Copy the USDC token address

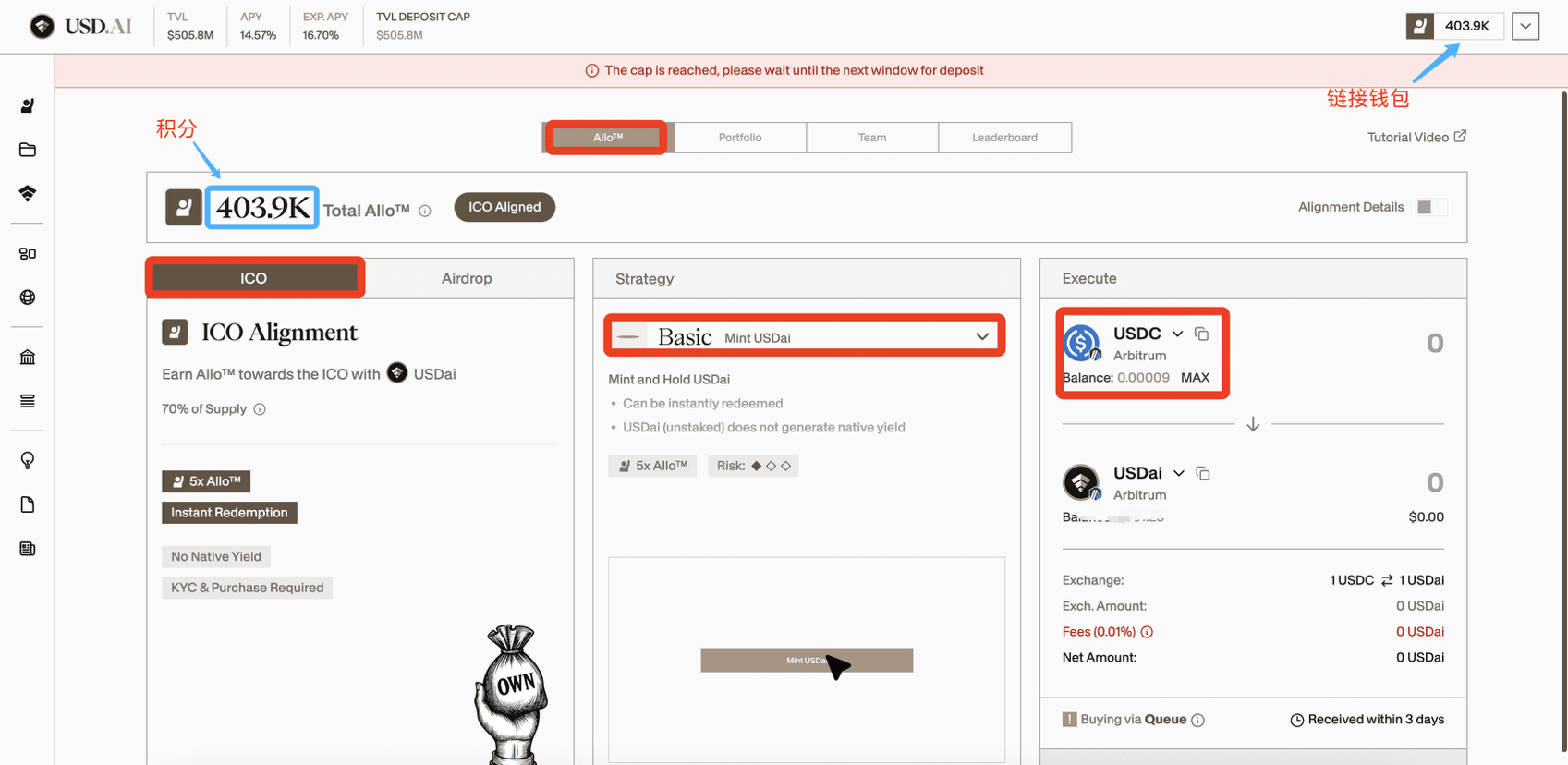(1201, 334)
